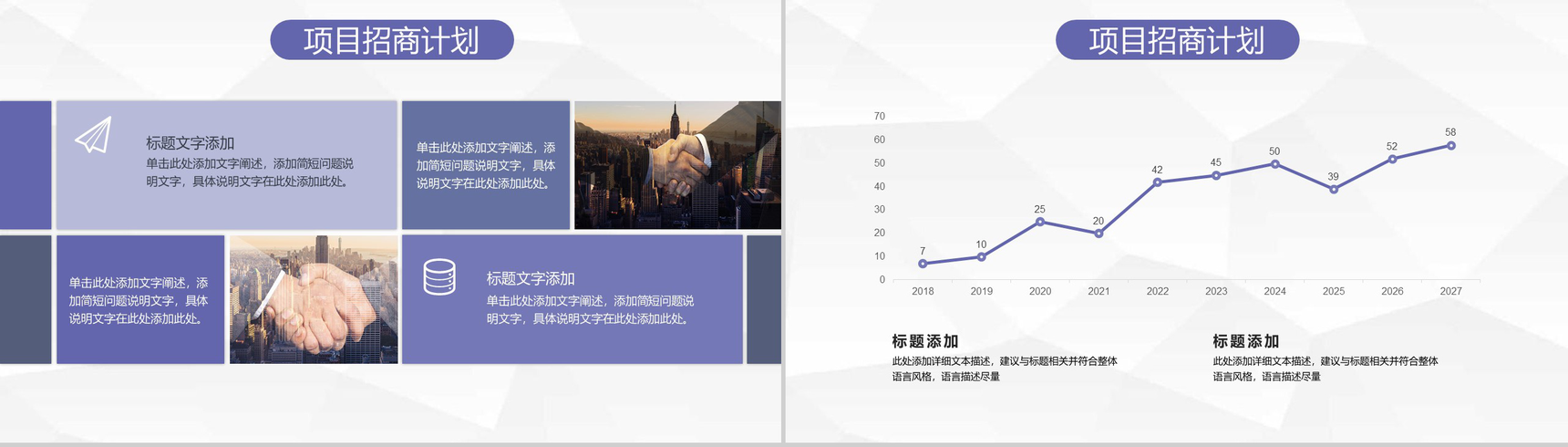Select 标题文字添加 heading beside database icon
Screen dimensions: 1568x447
click(531, 278)
